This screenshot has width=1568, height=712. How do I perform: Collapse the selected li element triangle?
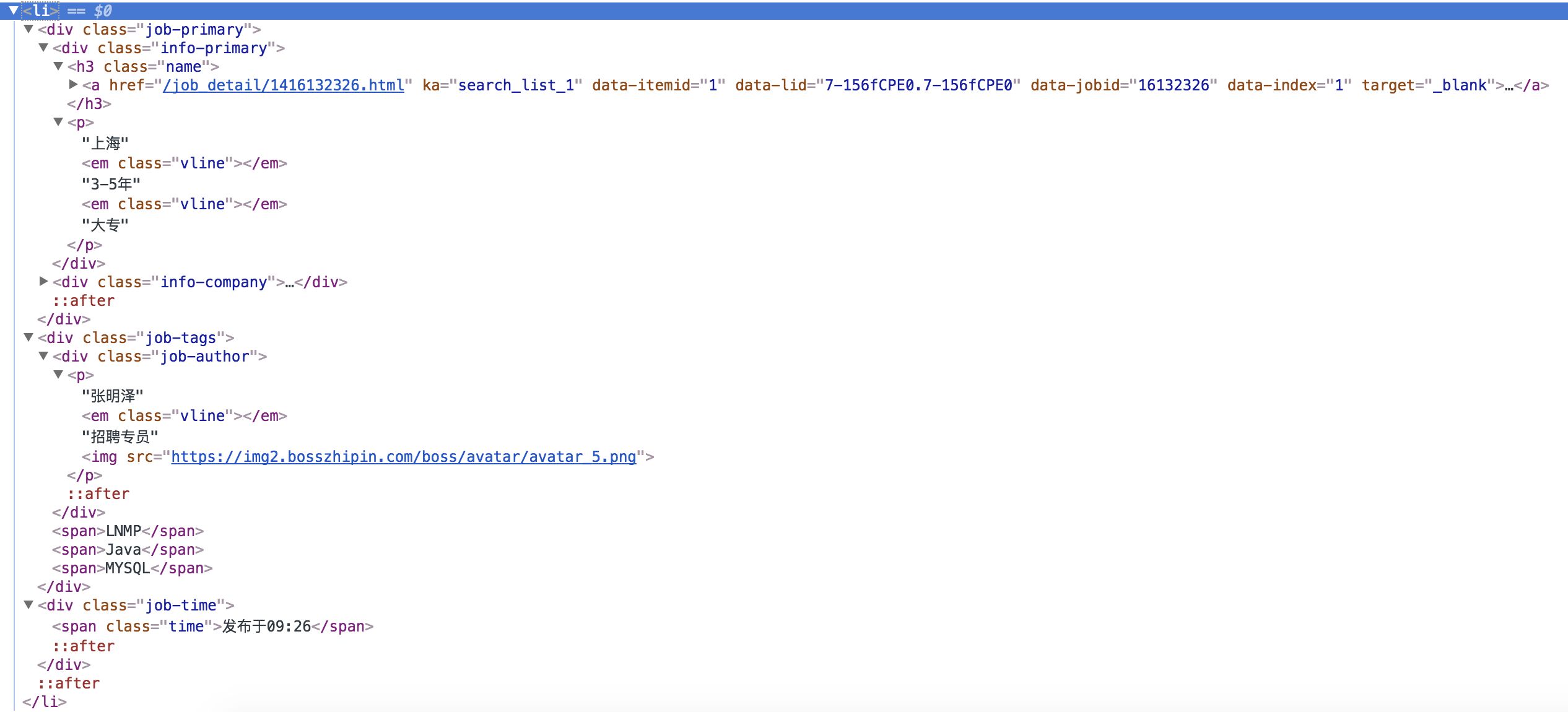point(13,11)
